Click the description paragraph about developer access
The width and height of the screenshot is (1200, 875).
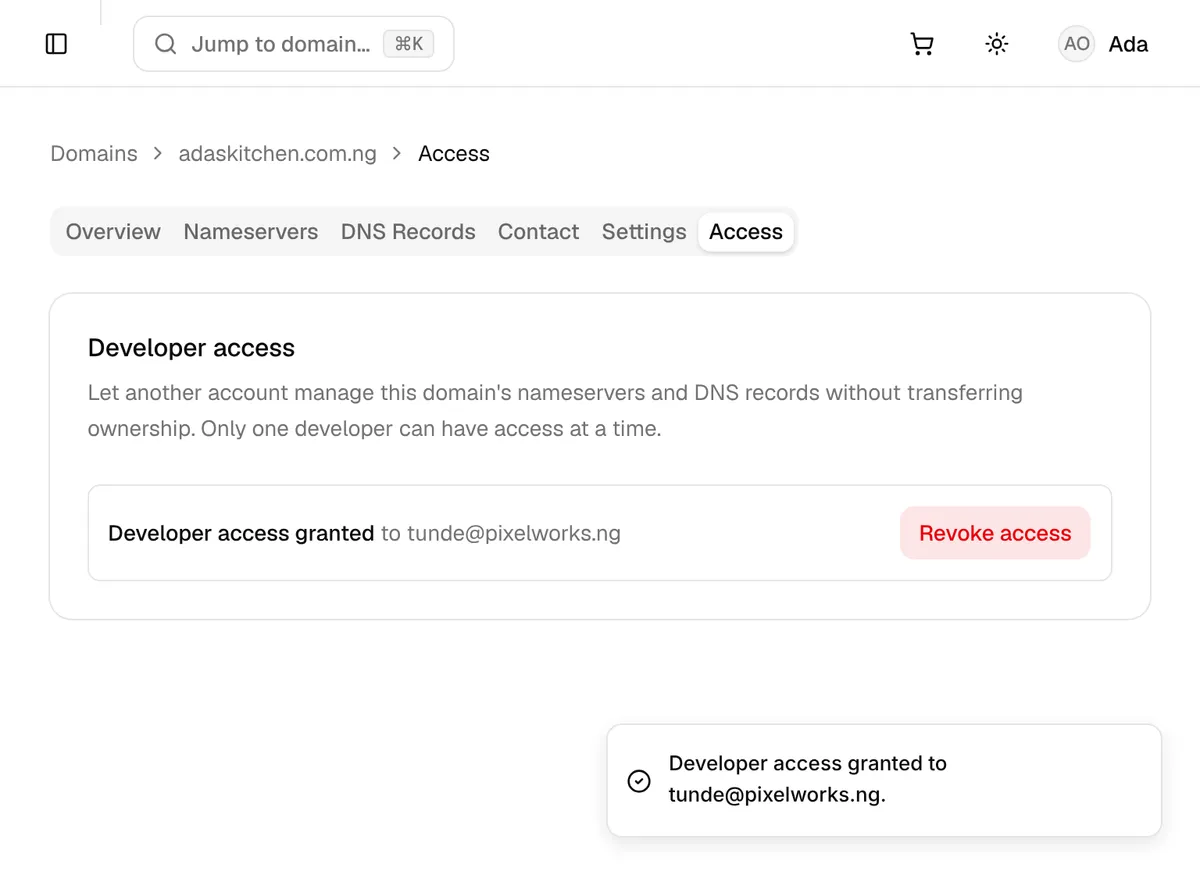tap(555, 411)
